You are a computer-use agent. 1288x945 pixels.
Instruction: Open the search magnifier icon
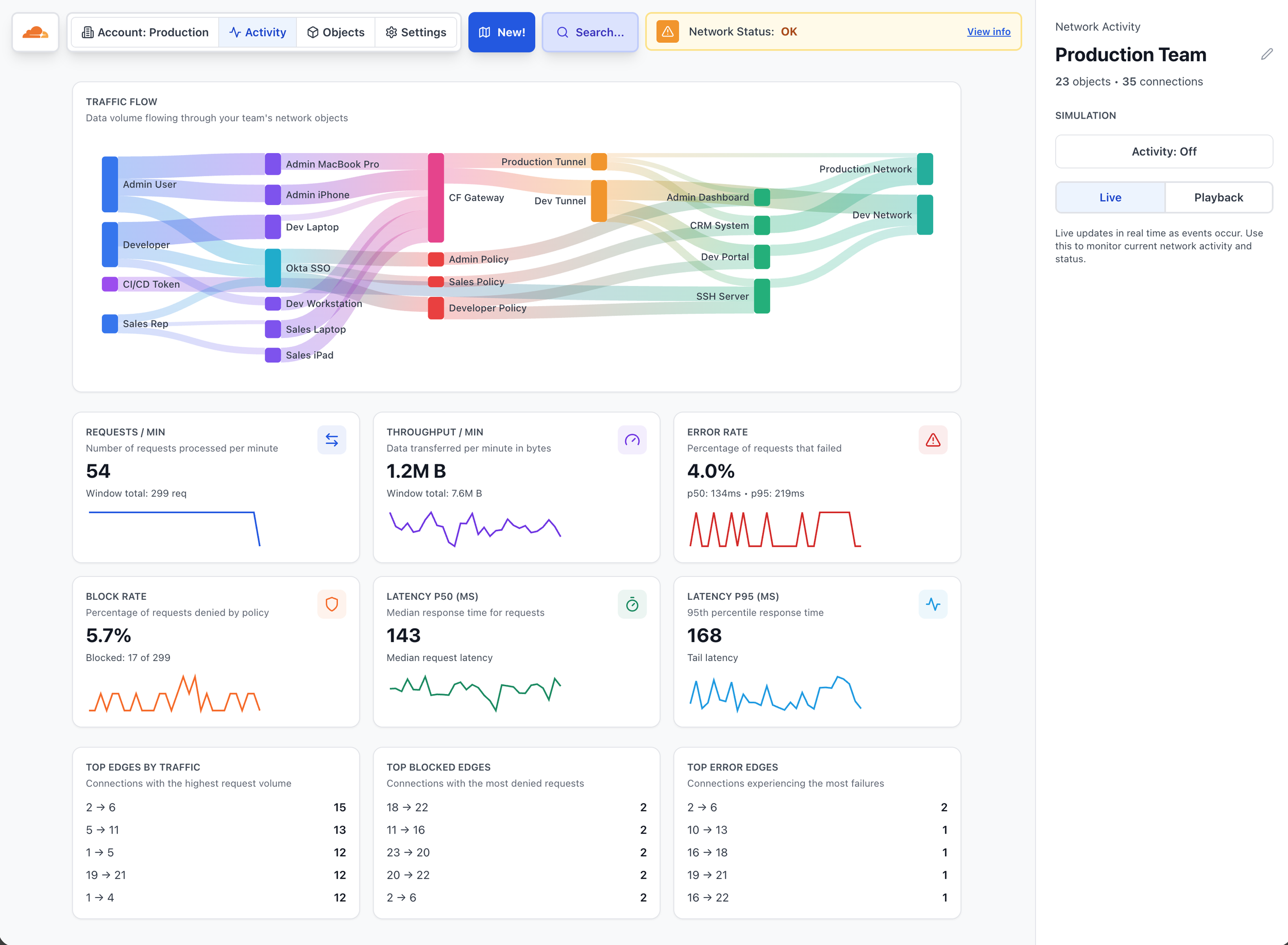pyautogui.click(x=563, y=32)
